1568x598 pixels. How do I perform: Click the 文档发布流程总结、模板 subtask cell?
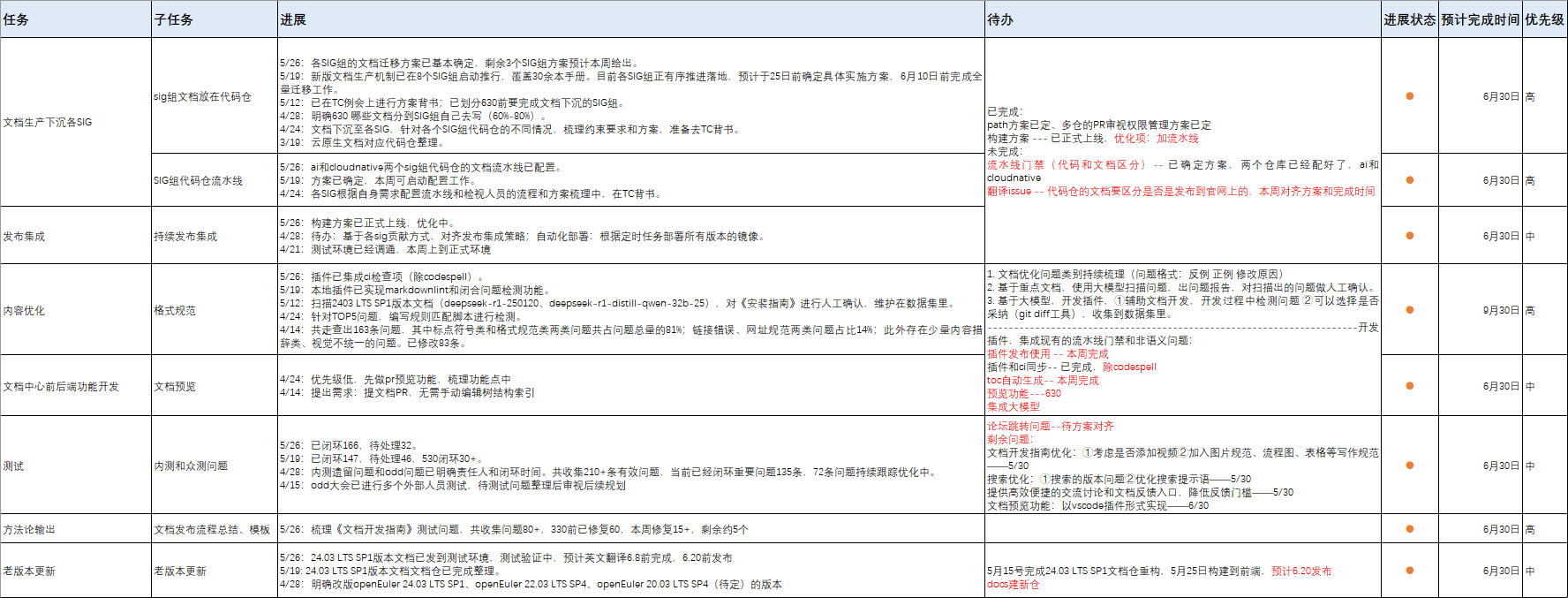tap(212, 529)
